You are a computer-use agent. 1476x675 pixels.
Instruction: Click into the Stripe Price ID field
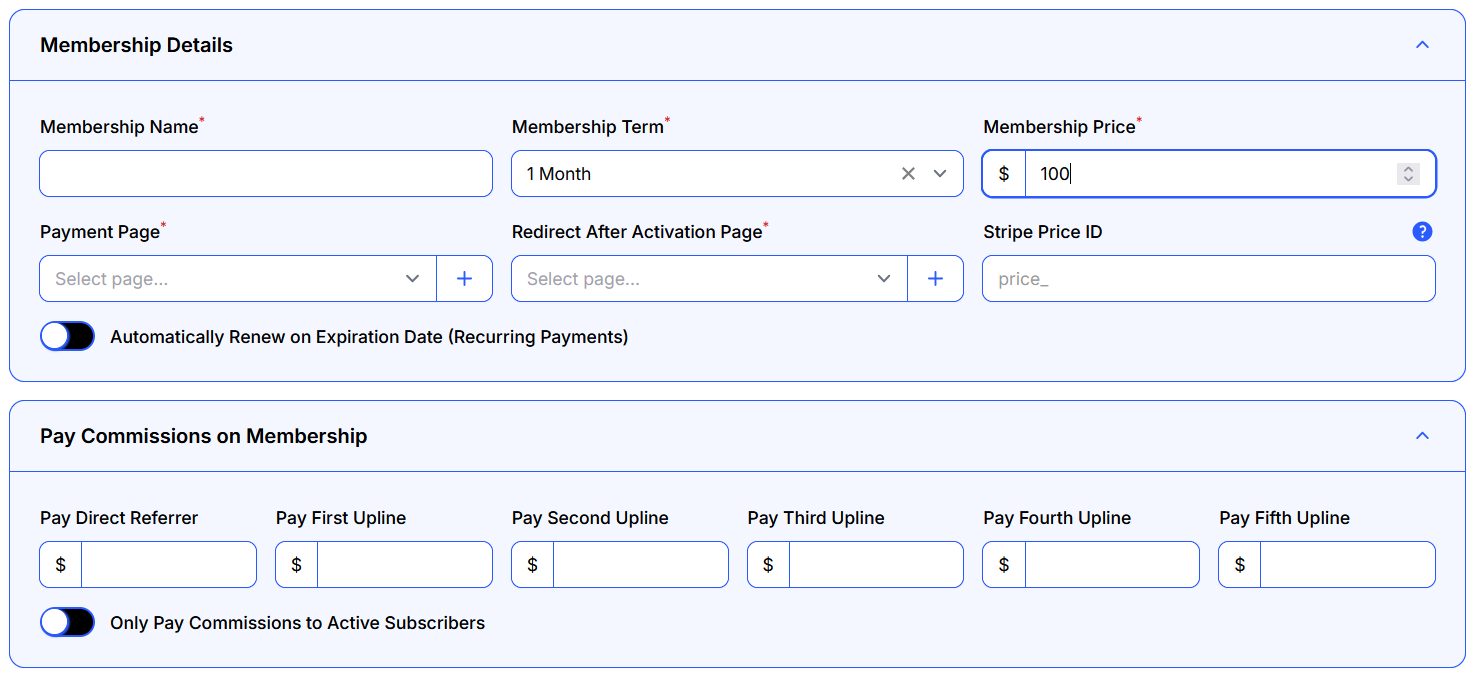point(1208,279)
